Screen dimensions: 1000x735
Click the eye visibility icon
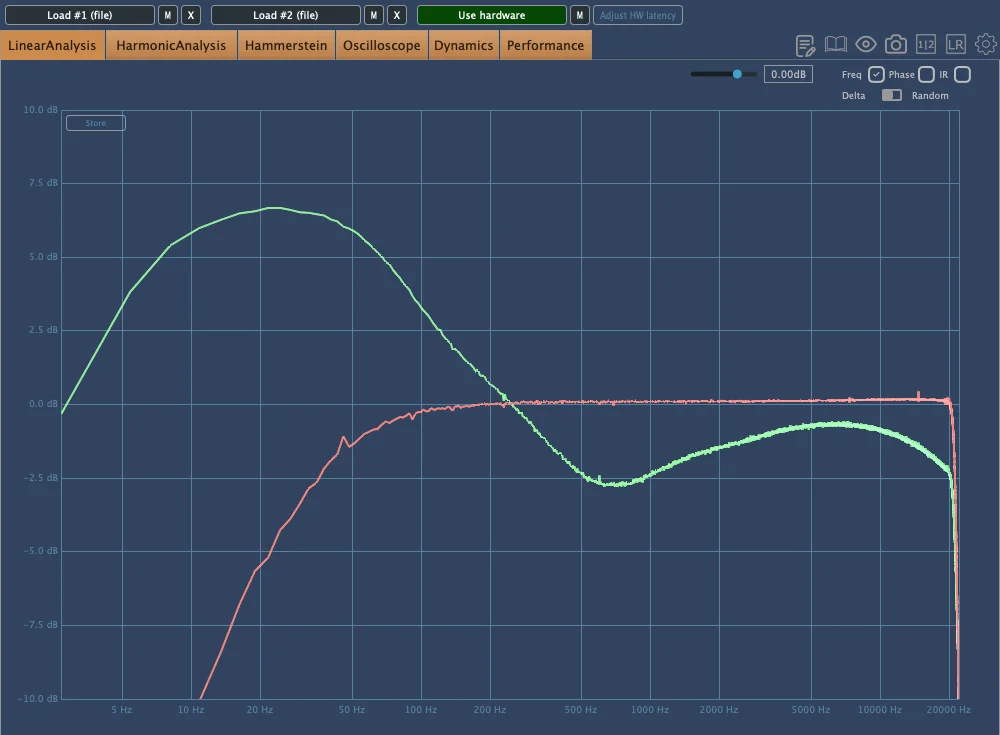coord(866,45)
